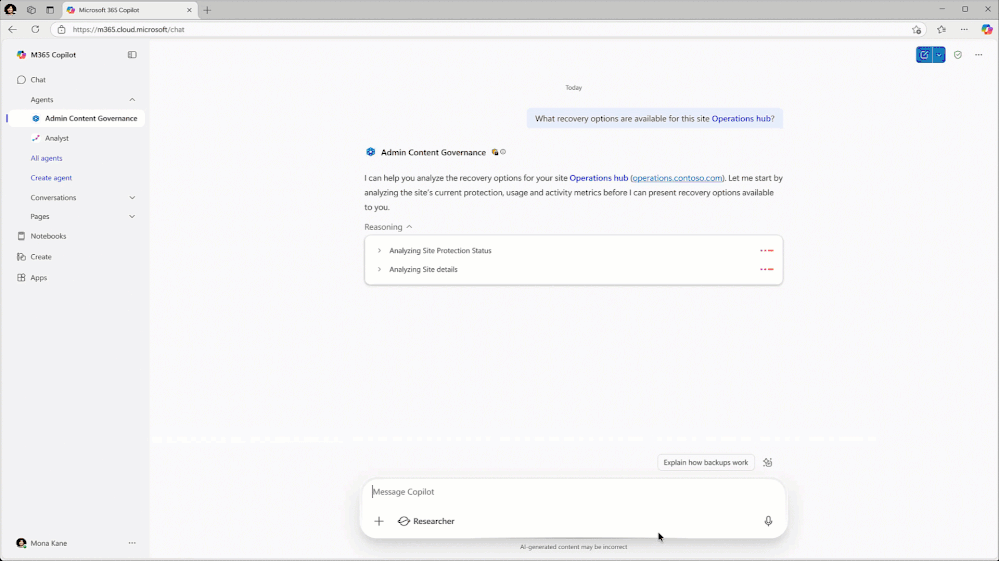Viewport: 999px width, 561px height.
Task: Open the operations.contoso.com link
Action: (677, 178)
